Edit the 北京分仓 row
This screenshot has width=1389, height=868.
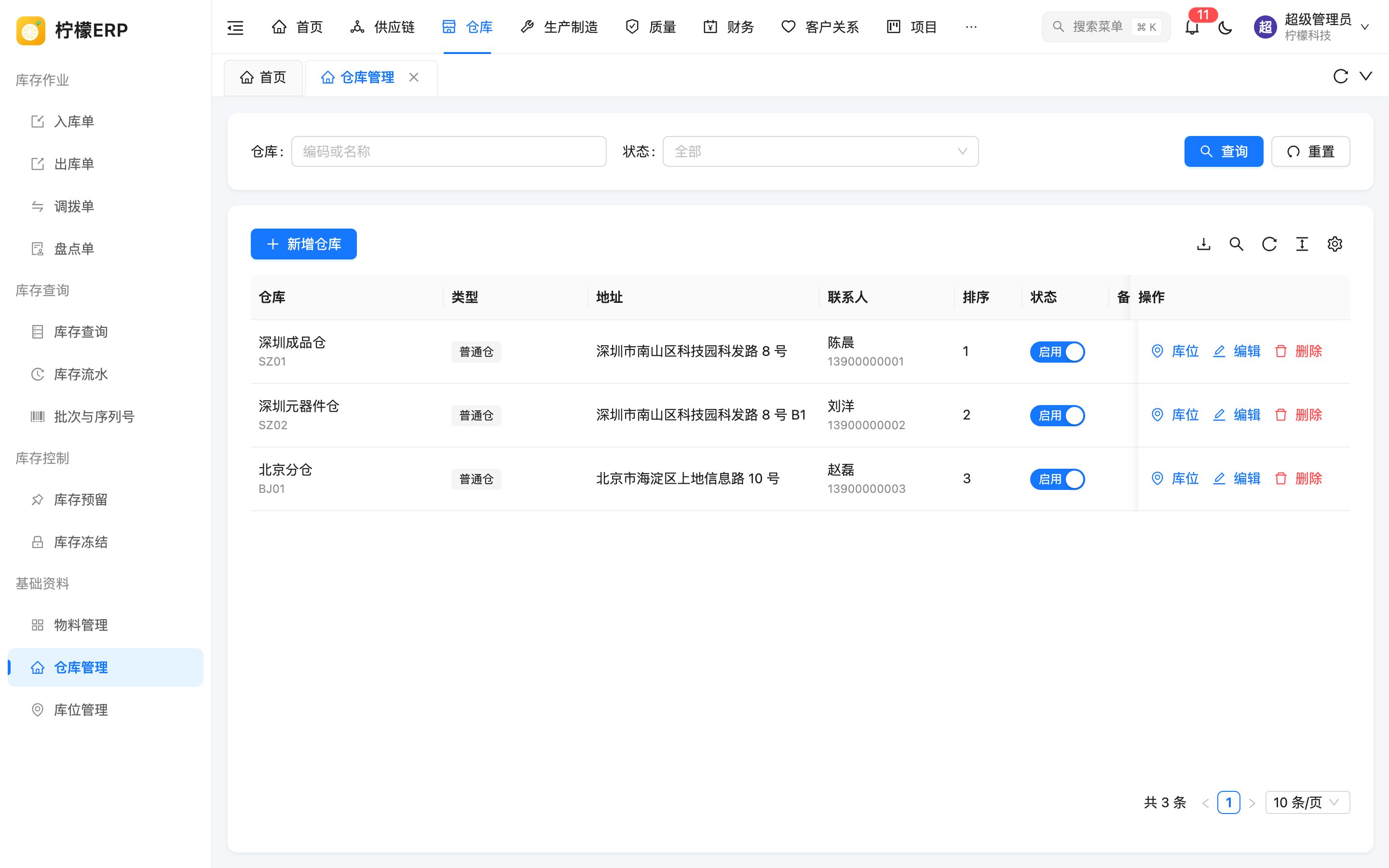[1237, 479]
